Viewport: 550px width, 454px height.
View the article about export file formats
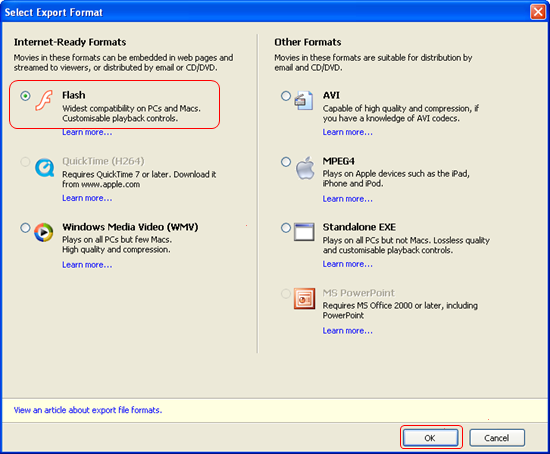pos(88,410)
